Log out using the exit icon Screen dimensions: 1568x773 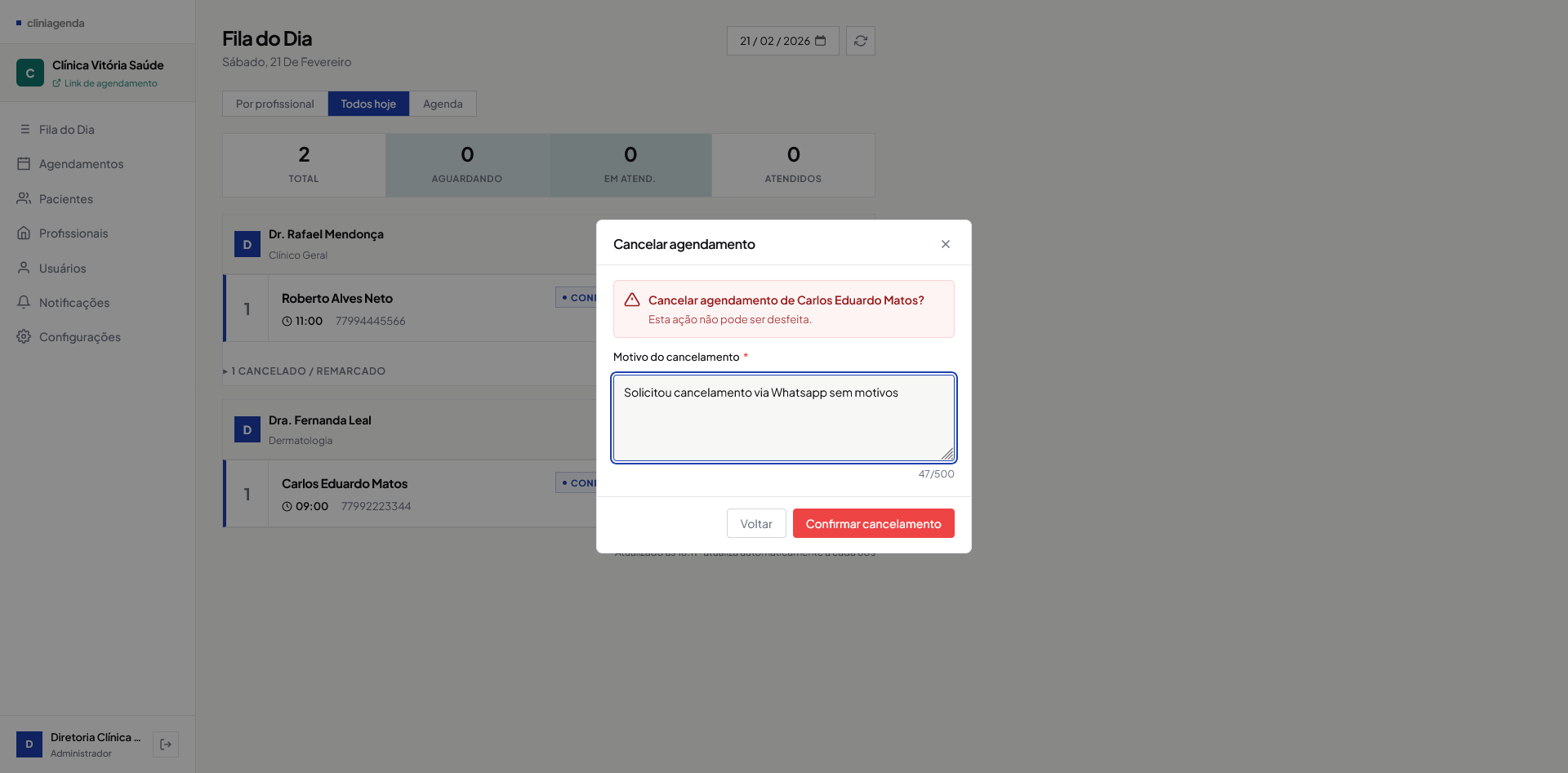(165, 744)
